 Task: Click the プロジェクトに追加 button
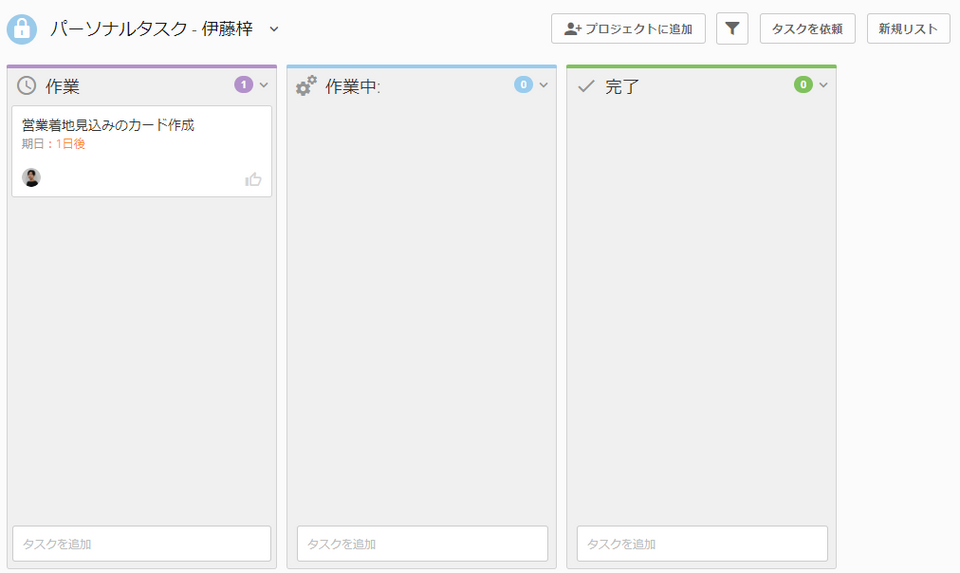pyautogui.click(x=628, y=29)
